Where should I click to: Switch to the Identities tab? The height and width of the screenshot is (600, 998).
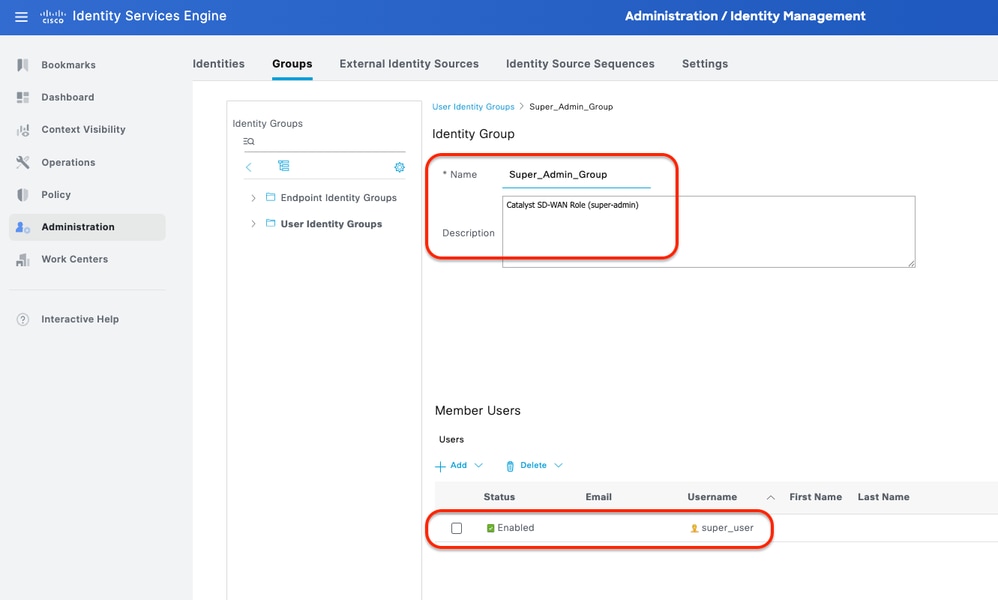pos(218,64)
